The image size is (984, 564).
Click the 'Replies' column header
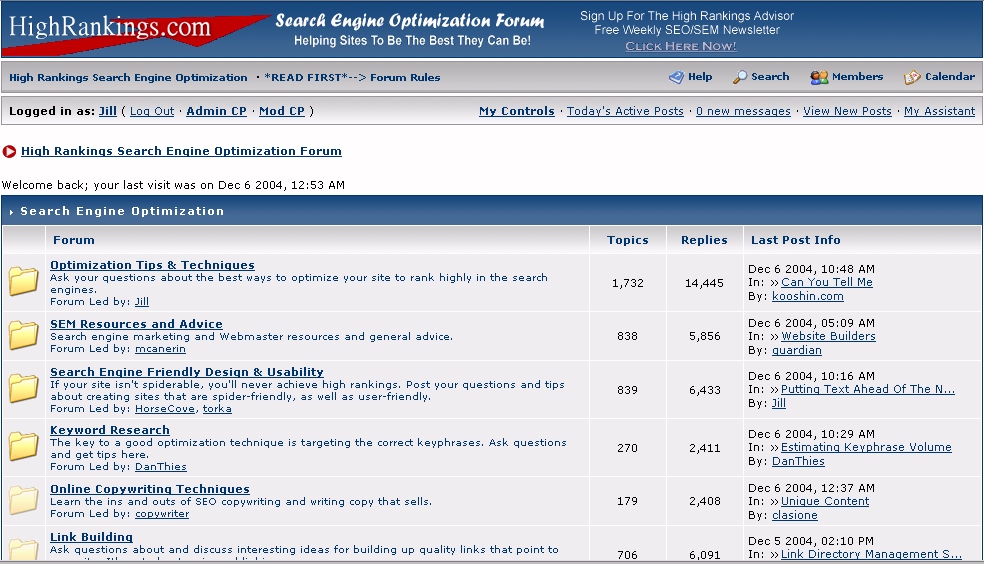(x=704, y=240)
